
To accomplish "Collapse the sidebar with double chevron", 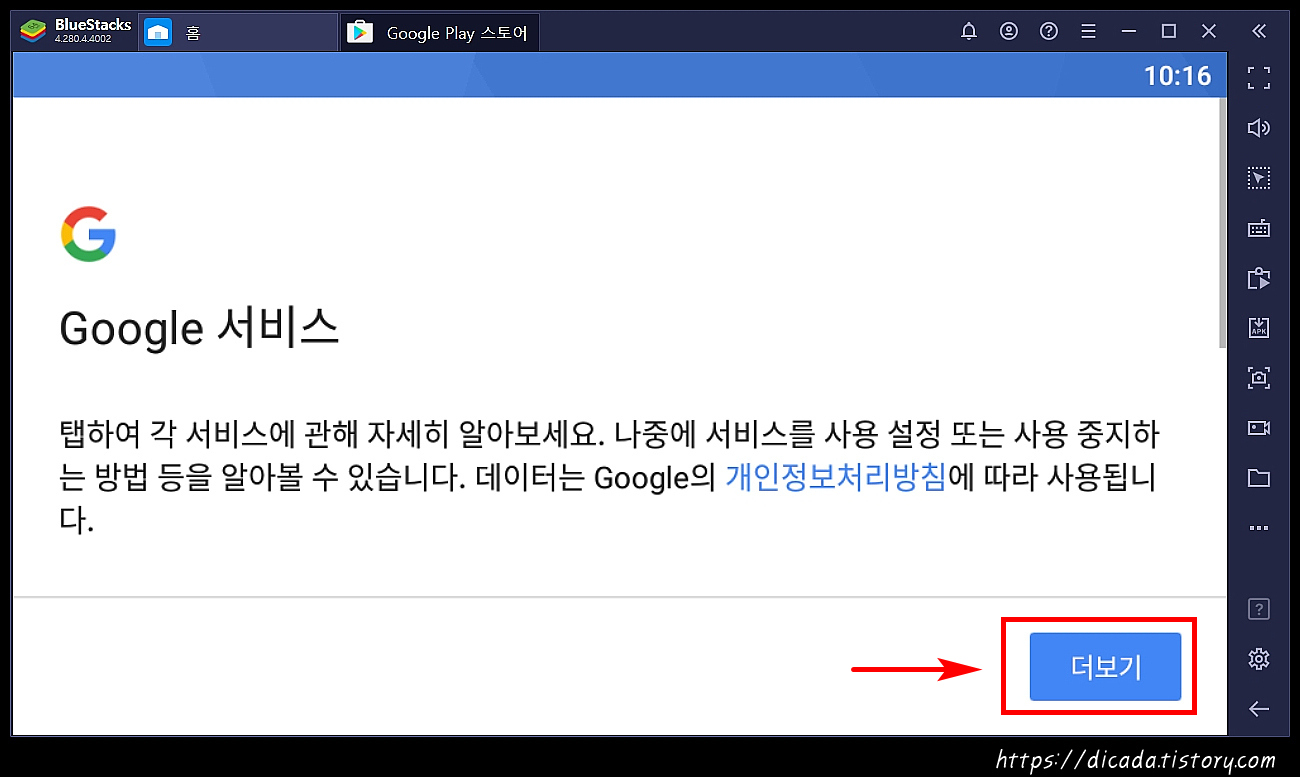I will pos(1259,31).
